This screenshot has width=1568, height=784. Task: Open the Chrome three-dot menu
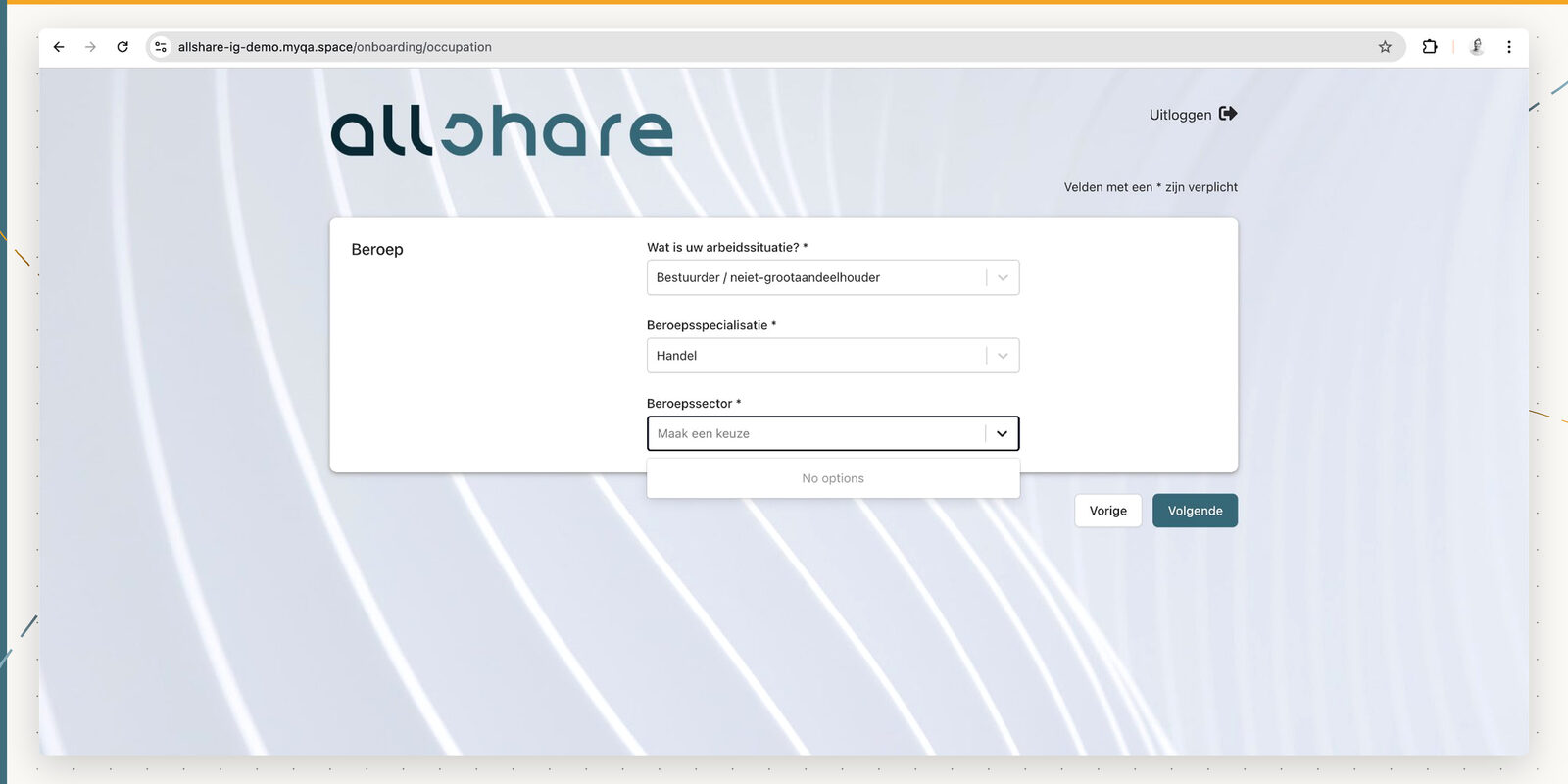[1509, 47]
